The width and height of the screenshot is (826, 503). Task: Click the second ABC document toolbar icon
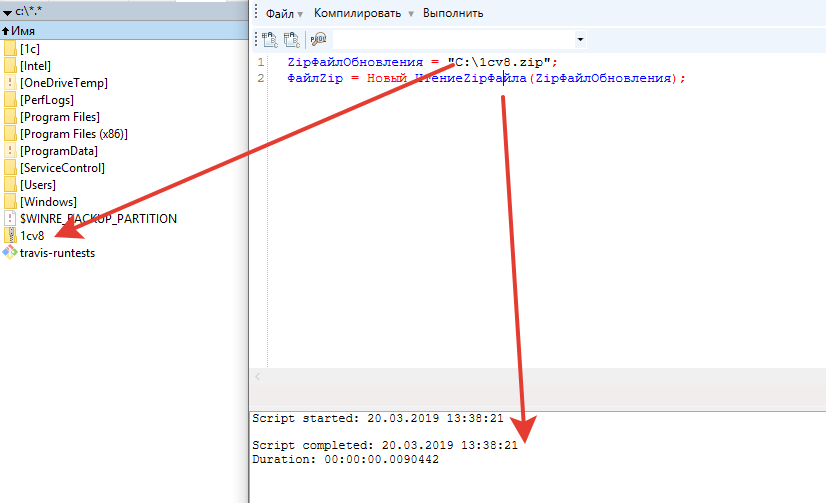coord(292,40)
